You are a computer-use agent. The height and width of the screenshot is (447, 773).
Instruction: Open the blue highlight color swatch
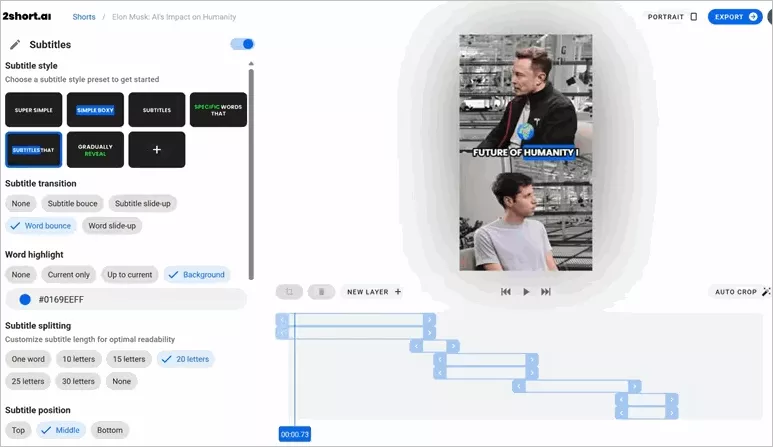click(x=25, y=299)
